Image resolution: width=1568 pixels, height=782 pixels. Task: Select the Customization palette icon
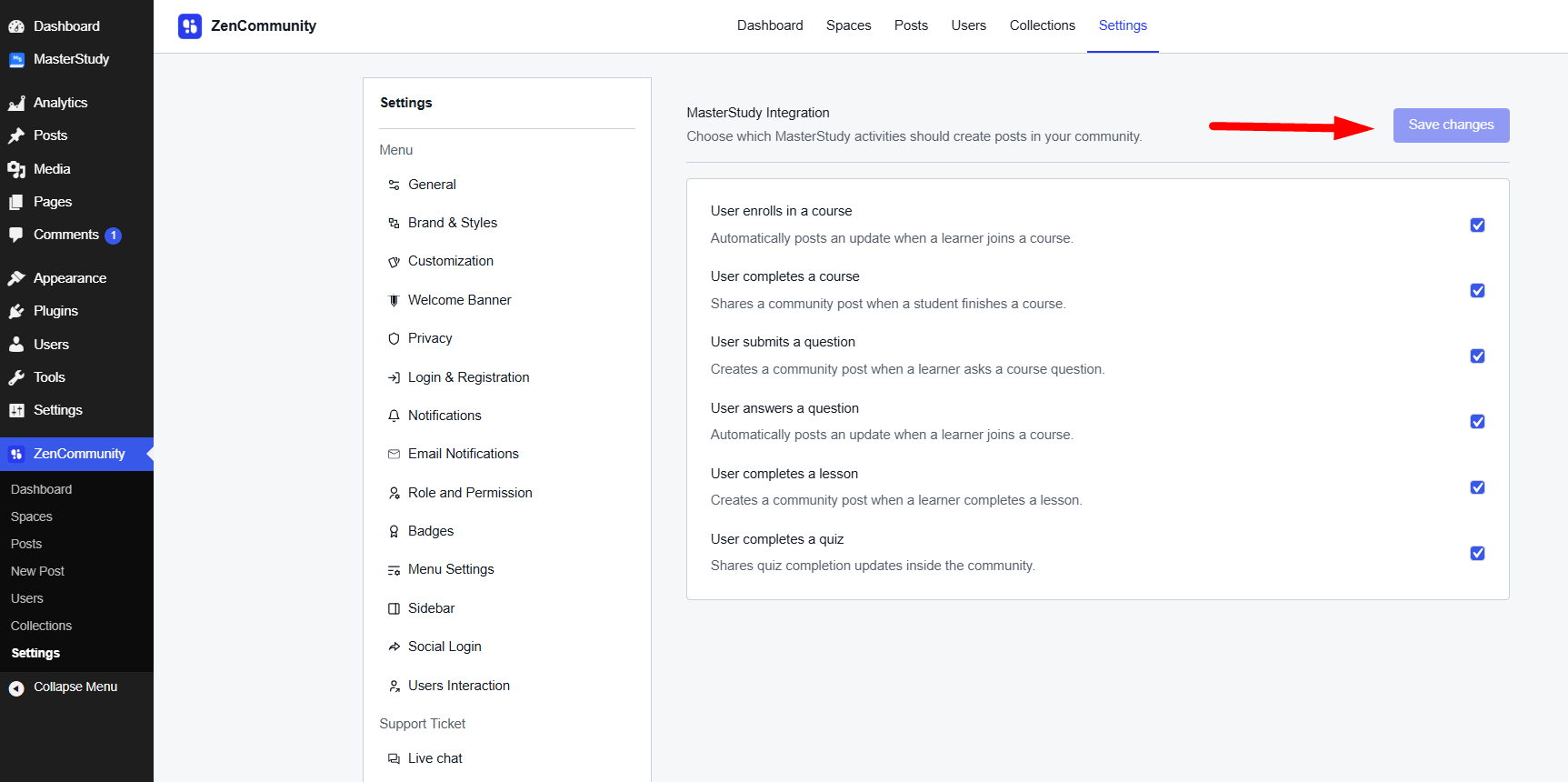pyautogui.click(x=394, y=262)
